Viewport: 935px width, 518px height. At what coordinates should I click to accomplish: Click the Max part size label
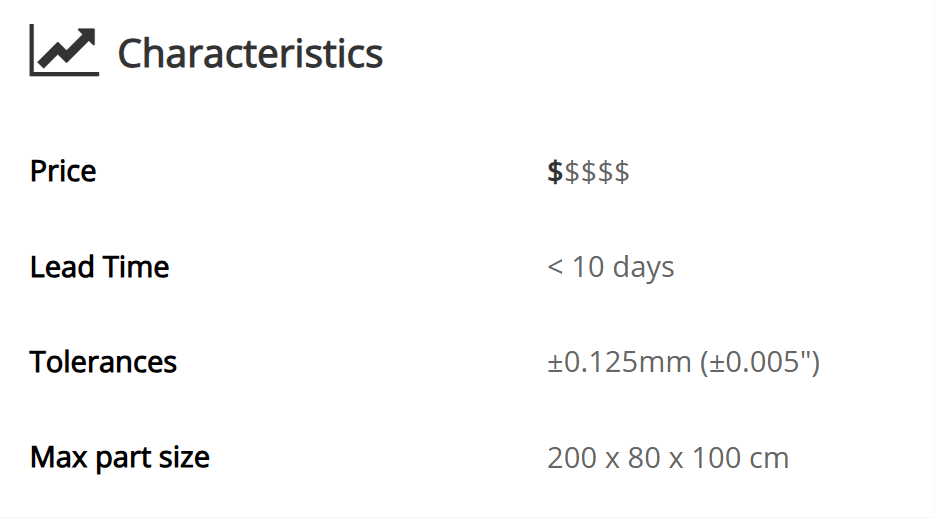pos(120,458)
